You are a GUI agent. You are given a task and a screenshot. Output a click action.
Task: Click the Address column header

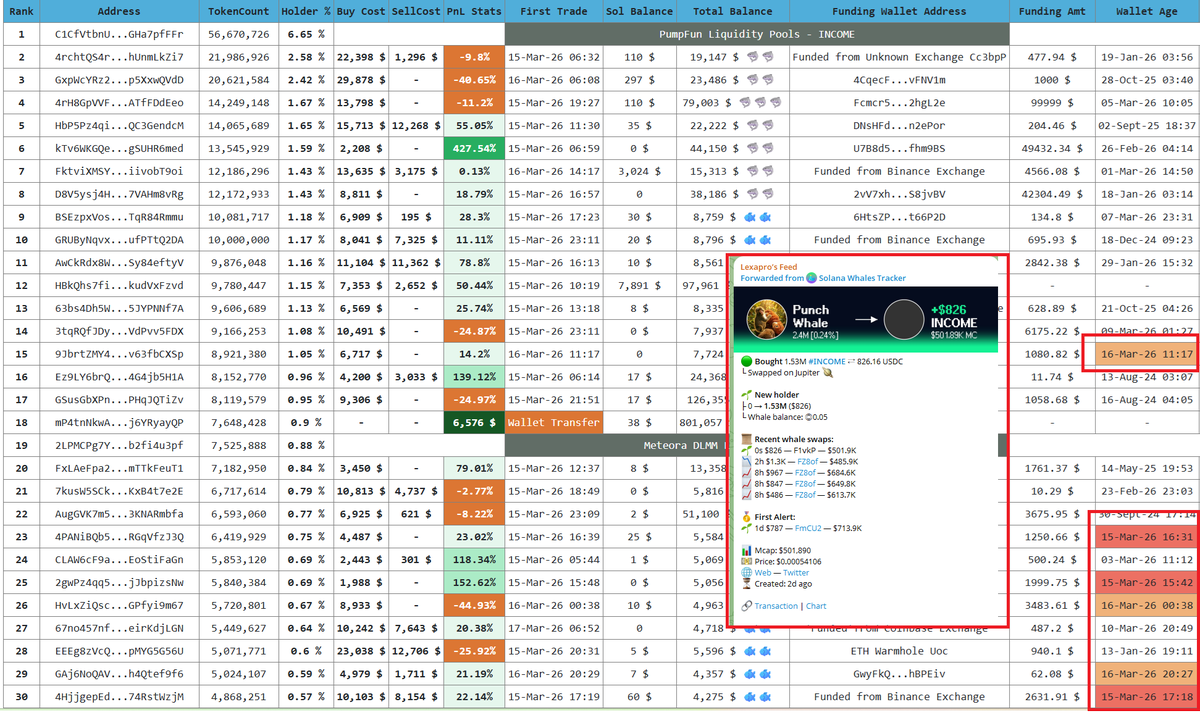[x=119, y=12]
